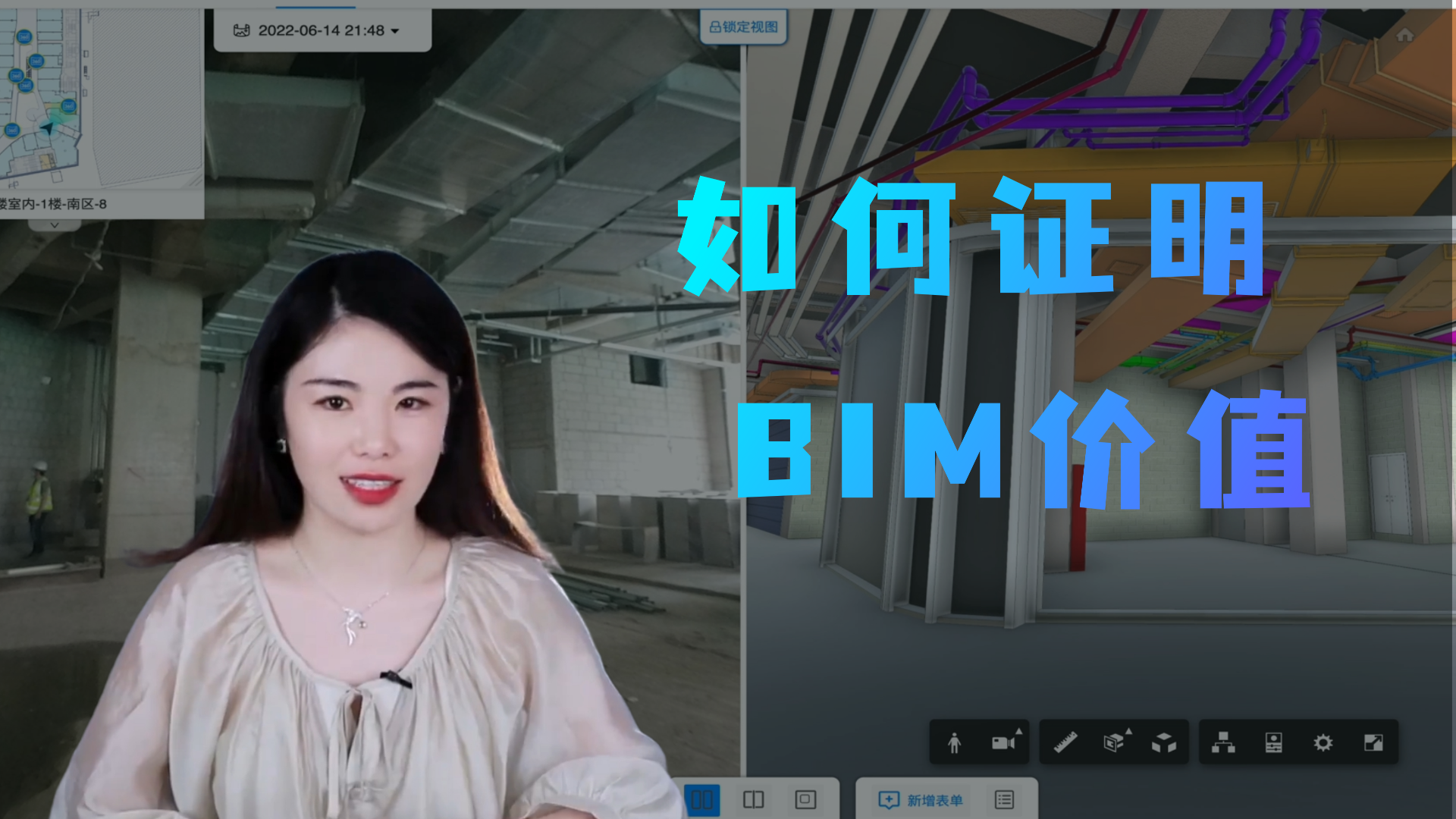Open the section box tool
This screenshot has width=1456, height=819.
click(x=1114, y=742)
